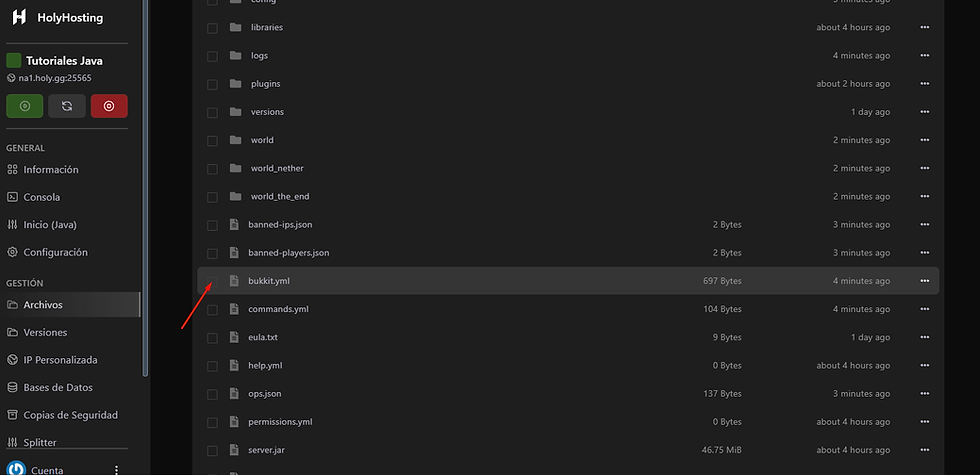Click the plugins folder icon
980x475 pixels.
point(235,84)
